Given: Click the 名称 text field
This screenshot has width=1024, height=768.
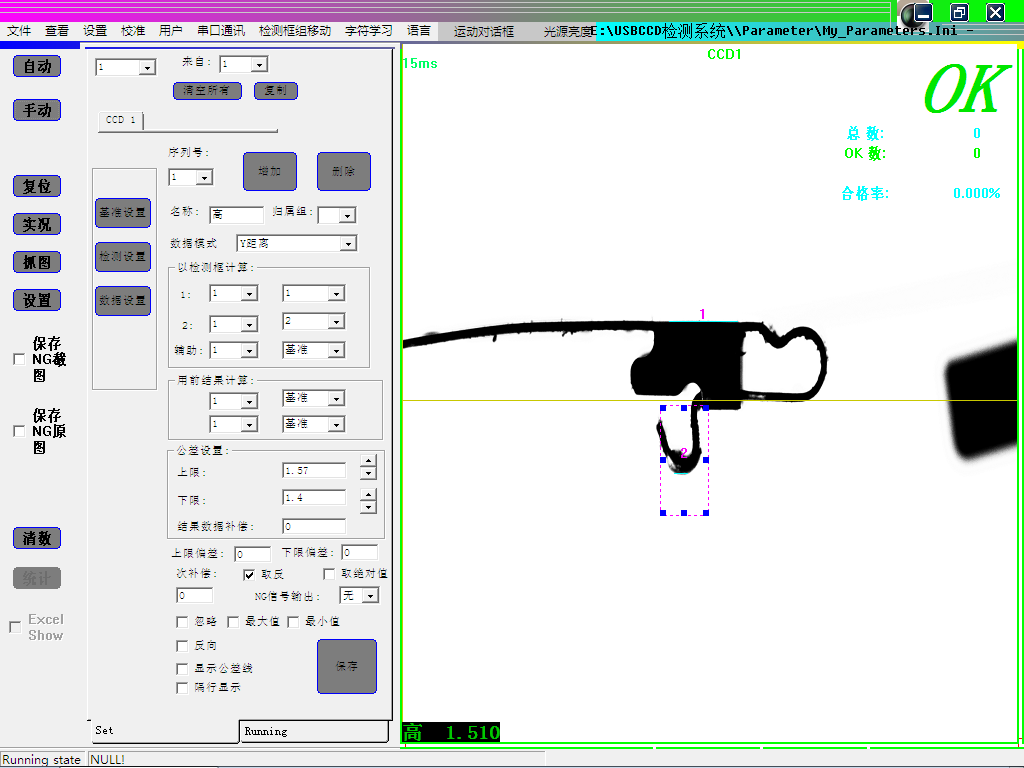Looking at the screenshot, I should point(236,214).
